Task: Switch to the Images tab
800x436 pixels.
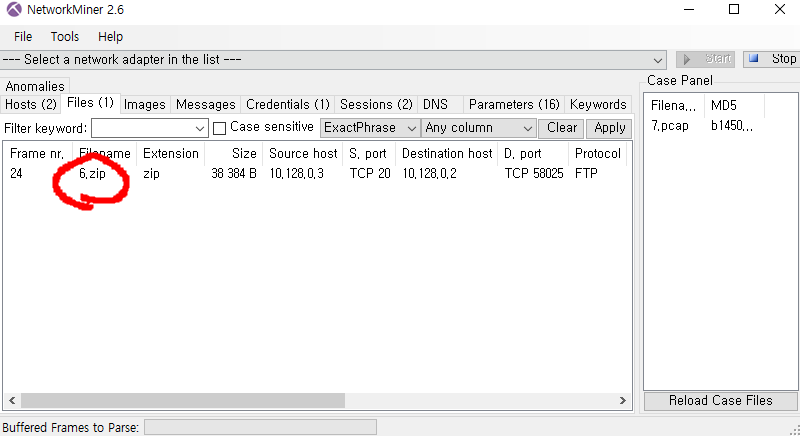Action: click(x=145, y=105)
